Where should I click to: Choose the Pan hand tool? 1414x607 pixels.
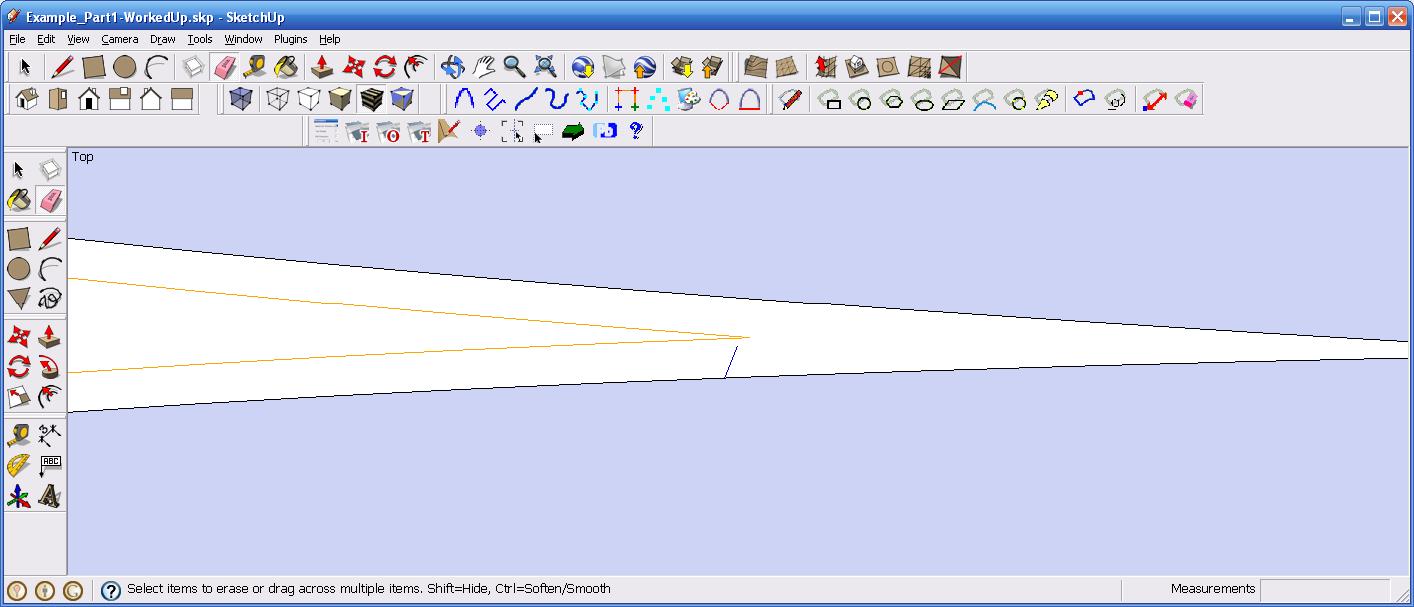pos(484,67)
